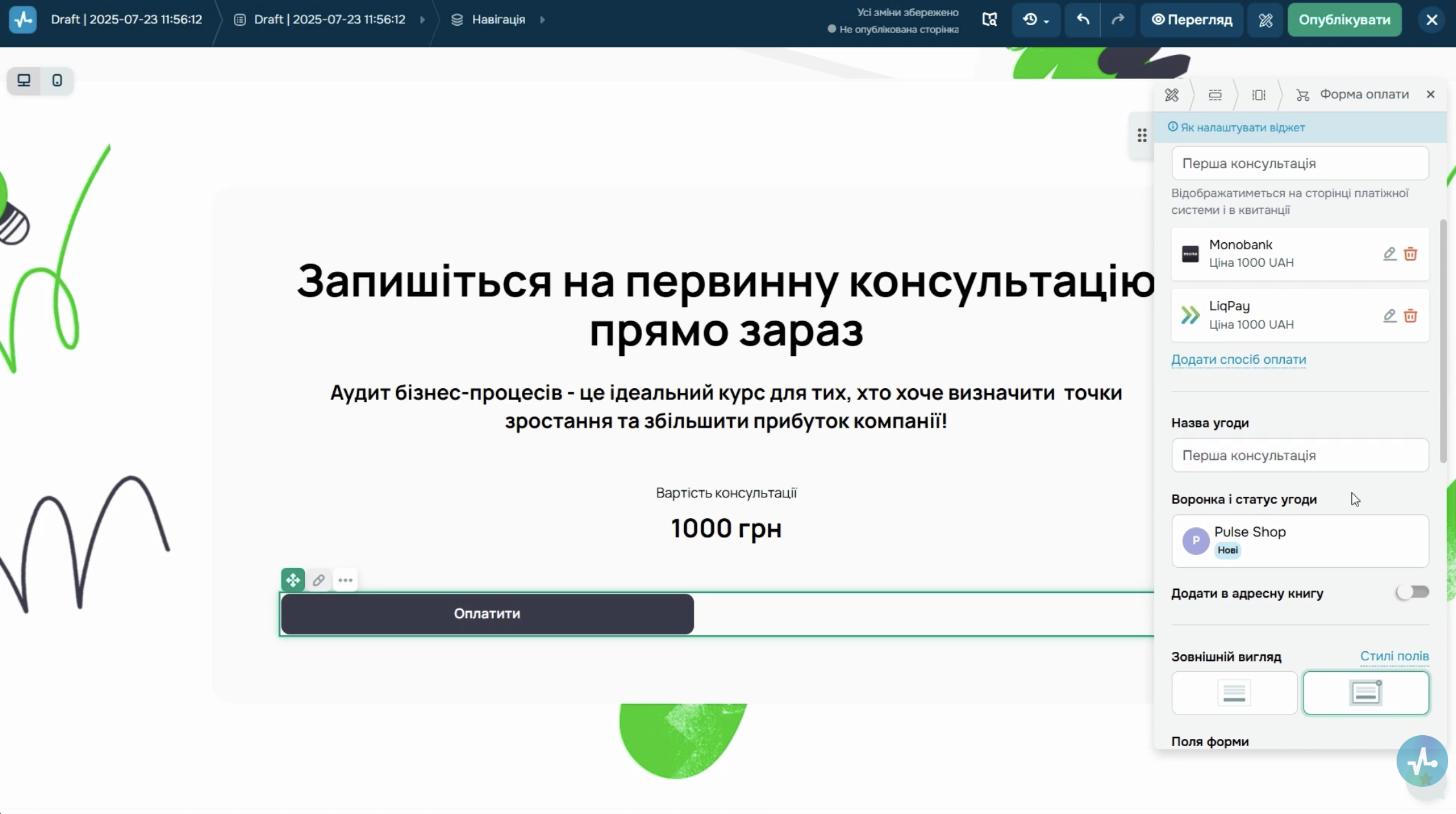Open version history dropdown
Screen dimensions: 1456x814
[1035, 19]
